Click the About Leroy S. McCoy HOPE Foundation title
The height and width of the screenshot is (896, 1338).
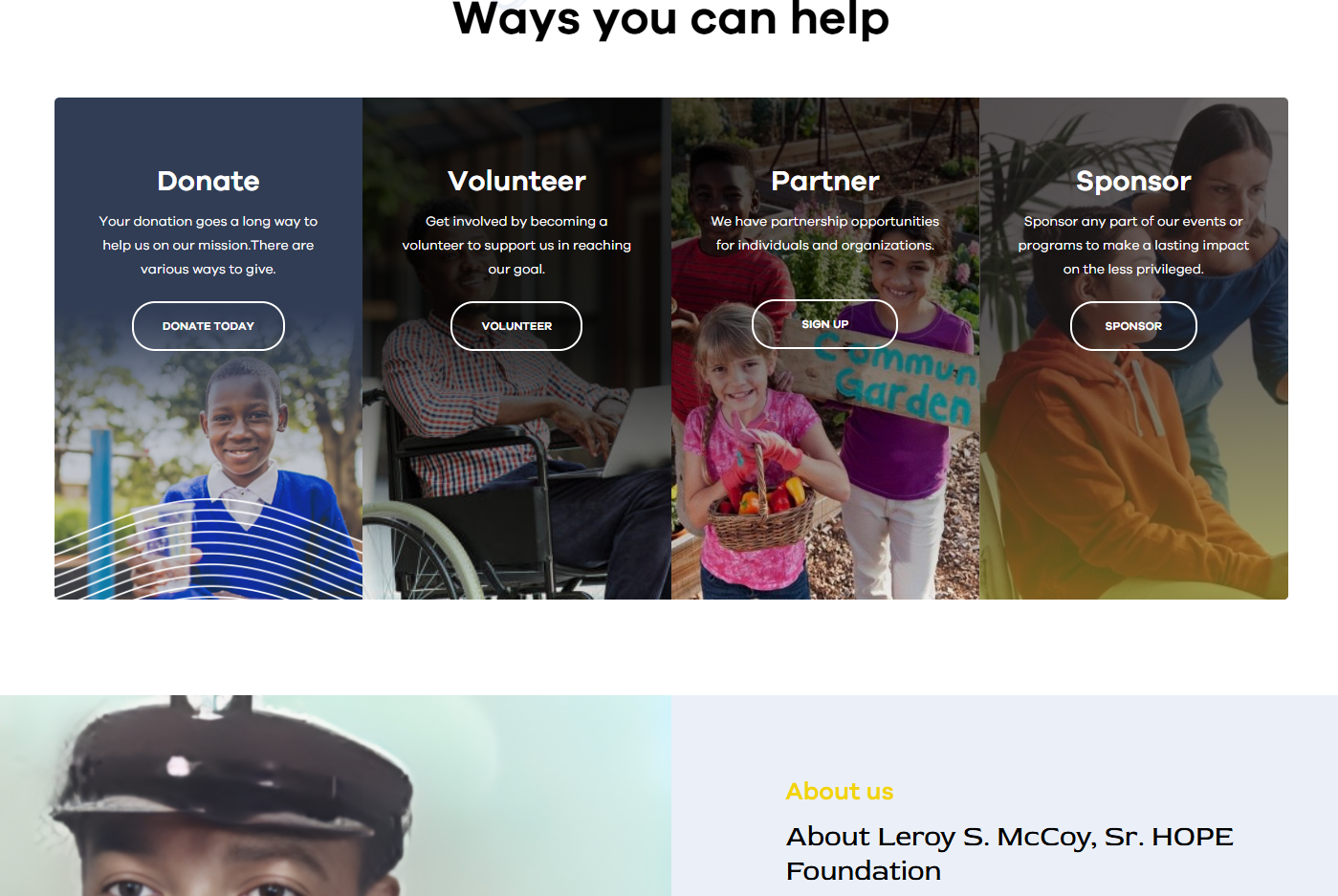[1010, 854]
